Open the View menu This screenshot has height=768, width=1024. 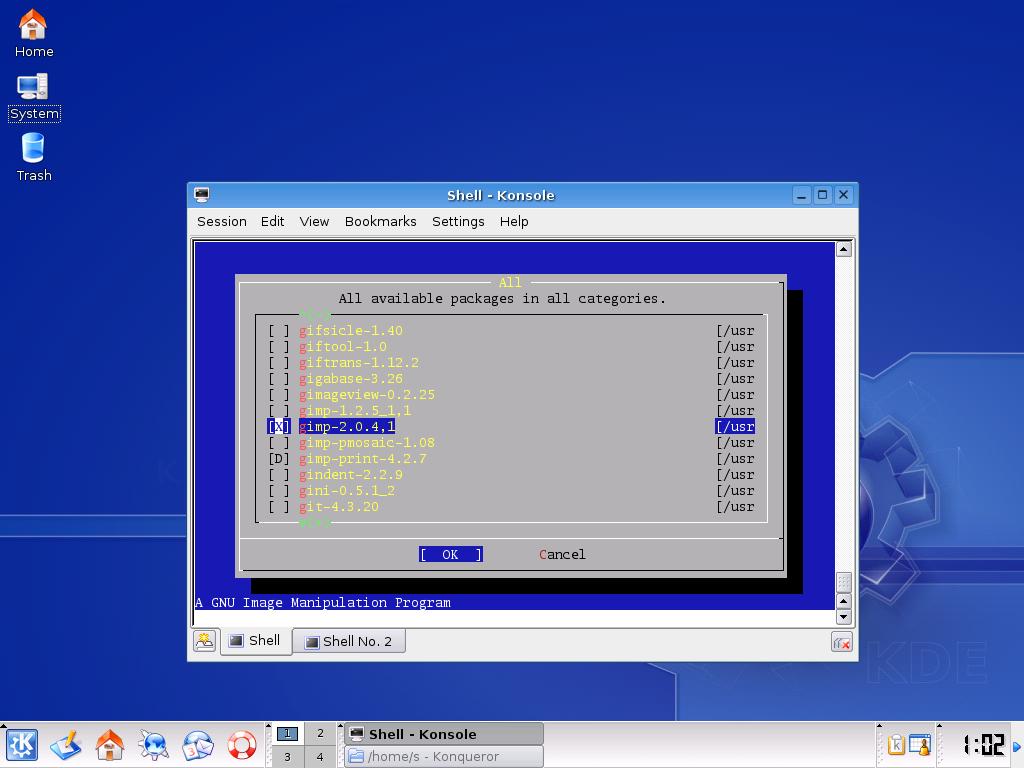coord(314,221)
